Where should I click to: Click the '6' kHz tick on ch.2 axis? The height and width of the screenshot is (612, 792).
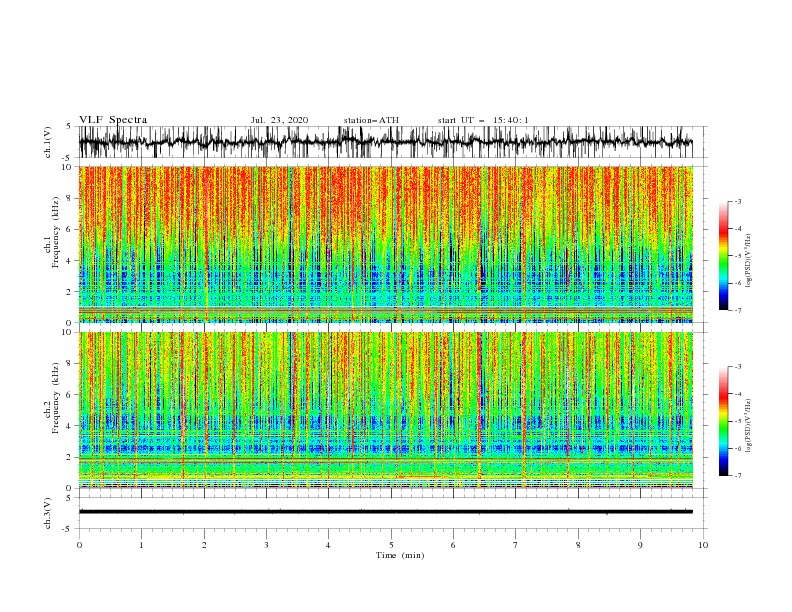(70, 395)
